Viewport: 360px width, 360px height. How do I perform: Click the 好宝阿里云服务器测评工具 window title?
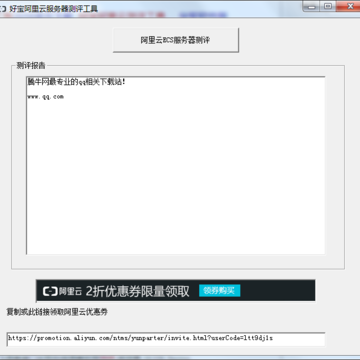(x=53, y=9)
